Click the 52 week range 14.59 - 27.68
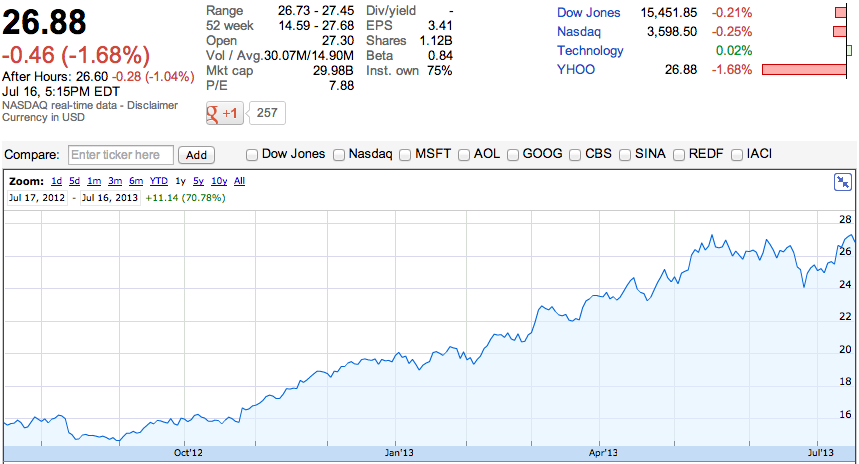The width and height of the screenshot is (859, 464). coord(316,26)
